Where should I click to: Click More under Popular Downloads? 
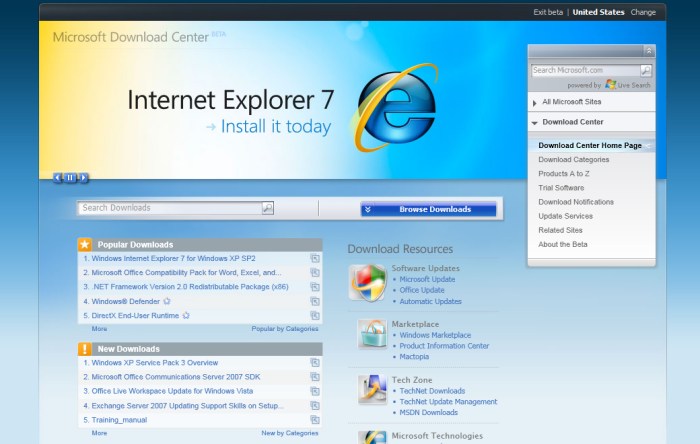click(x=99, y=329)
